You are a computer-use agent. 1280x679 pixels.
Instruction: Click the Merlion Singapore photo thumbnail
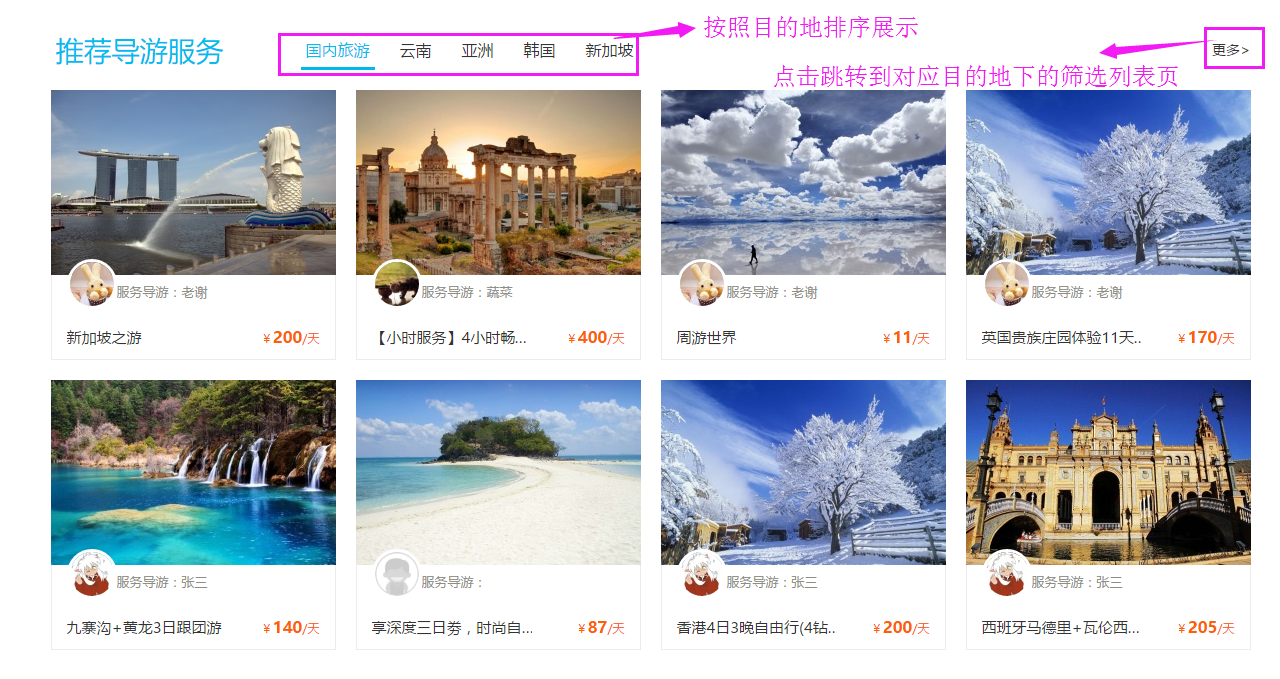pos(193,182)
